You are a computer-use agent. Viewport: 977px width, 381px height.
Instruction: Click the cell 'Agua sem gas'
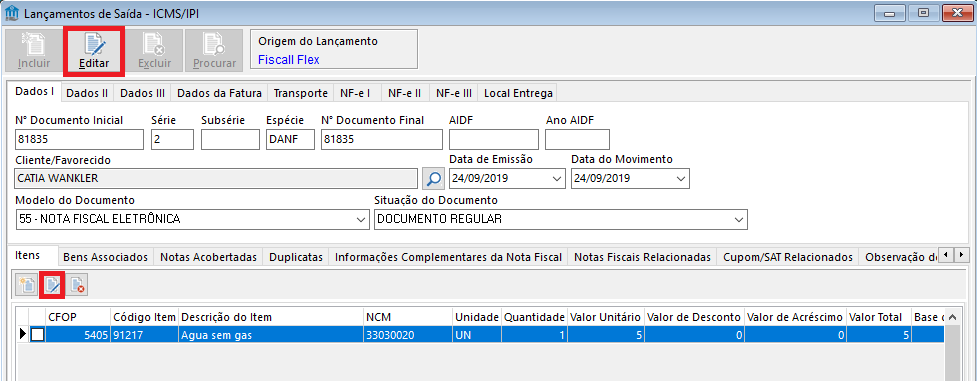[270, 334]
